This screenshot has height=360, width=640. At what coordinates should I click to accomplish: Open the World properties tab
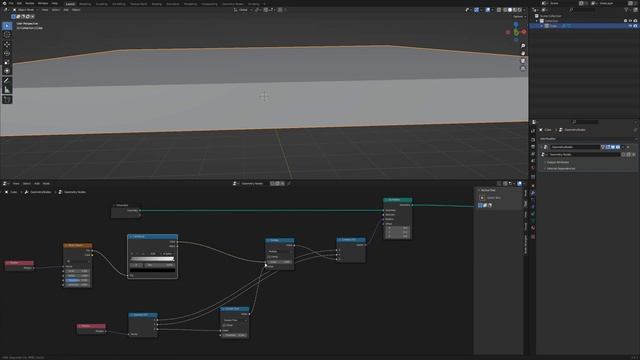pyautogui.click(x=533, y=168)
